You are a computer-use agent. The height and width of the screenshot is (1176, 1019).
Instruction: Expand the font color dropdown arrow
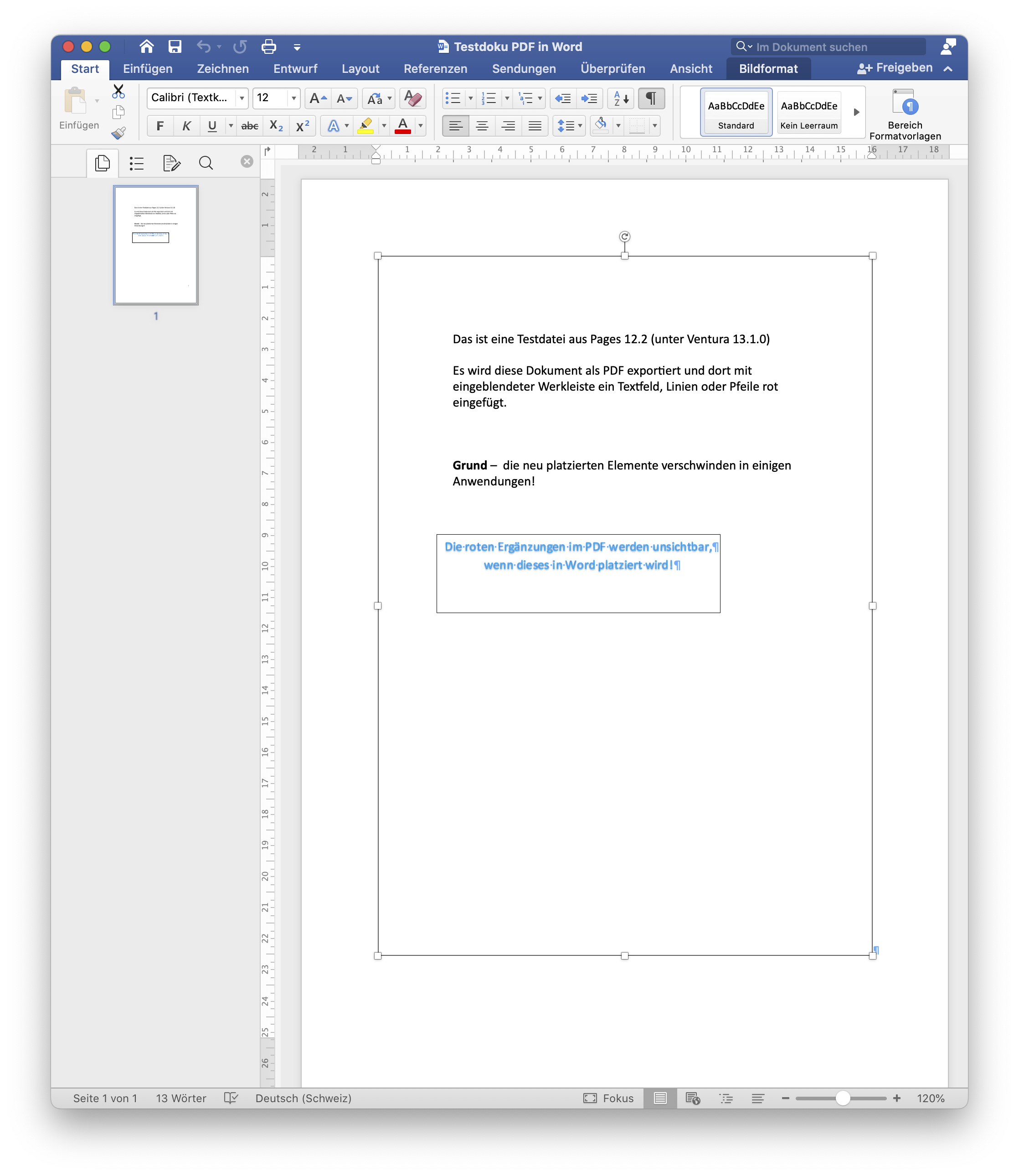(x=420, y=126)
